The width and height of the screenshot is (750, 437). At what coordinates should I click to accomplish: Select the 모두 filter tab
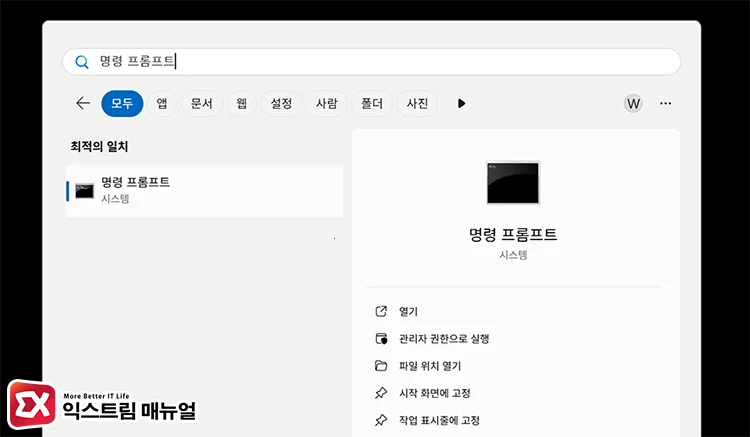click(x=122, y=103)
